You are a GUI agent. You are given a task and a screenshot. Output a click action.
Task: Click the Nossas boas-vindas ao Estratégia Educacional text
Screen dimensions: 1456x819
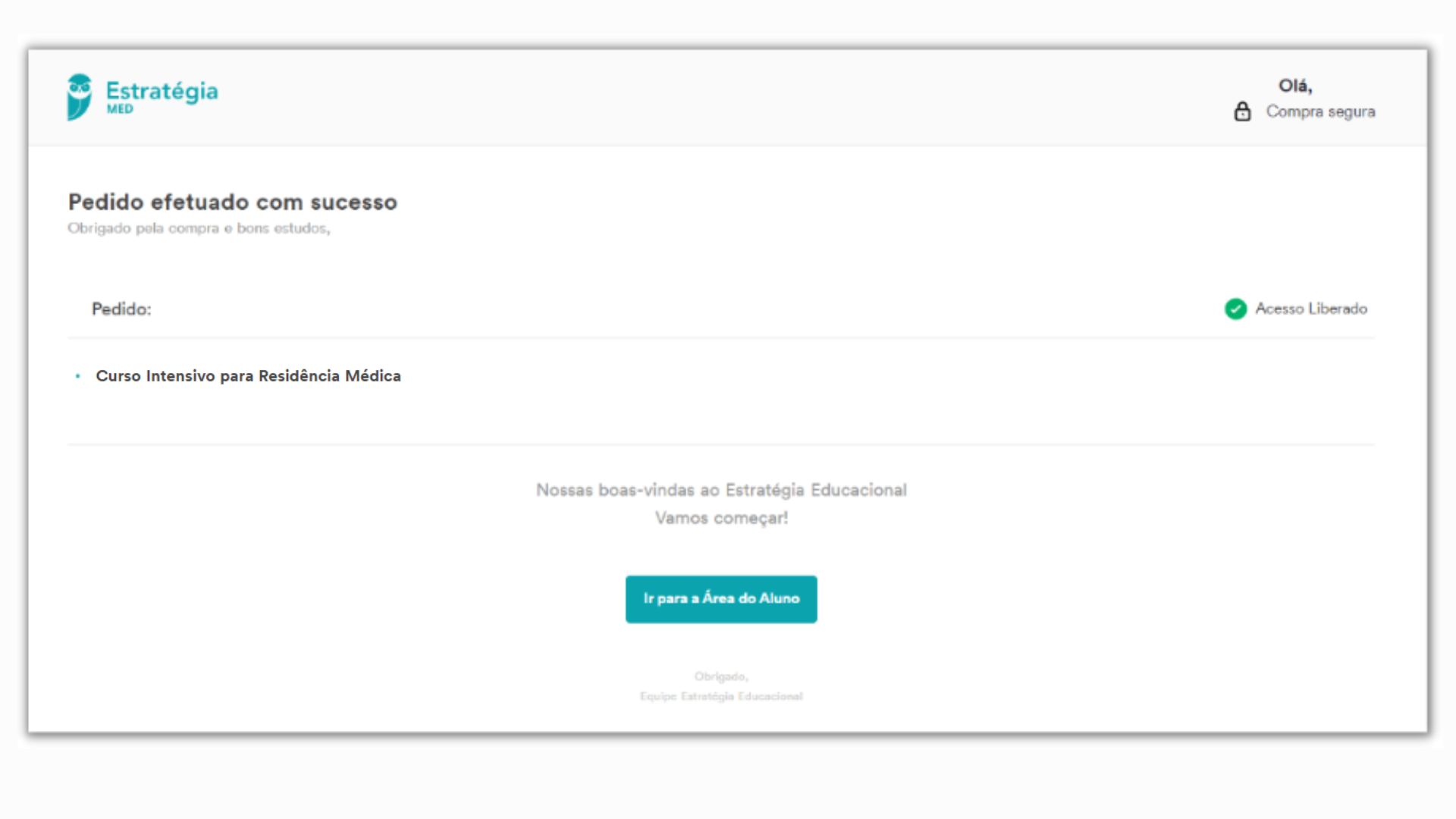point(721,490)
